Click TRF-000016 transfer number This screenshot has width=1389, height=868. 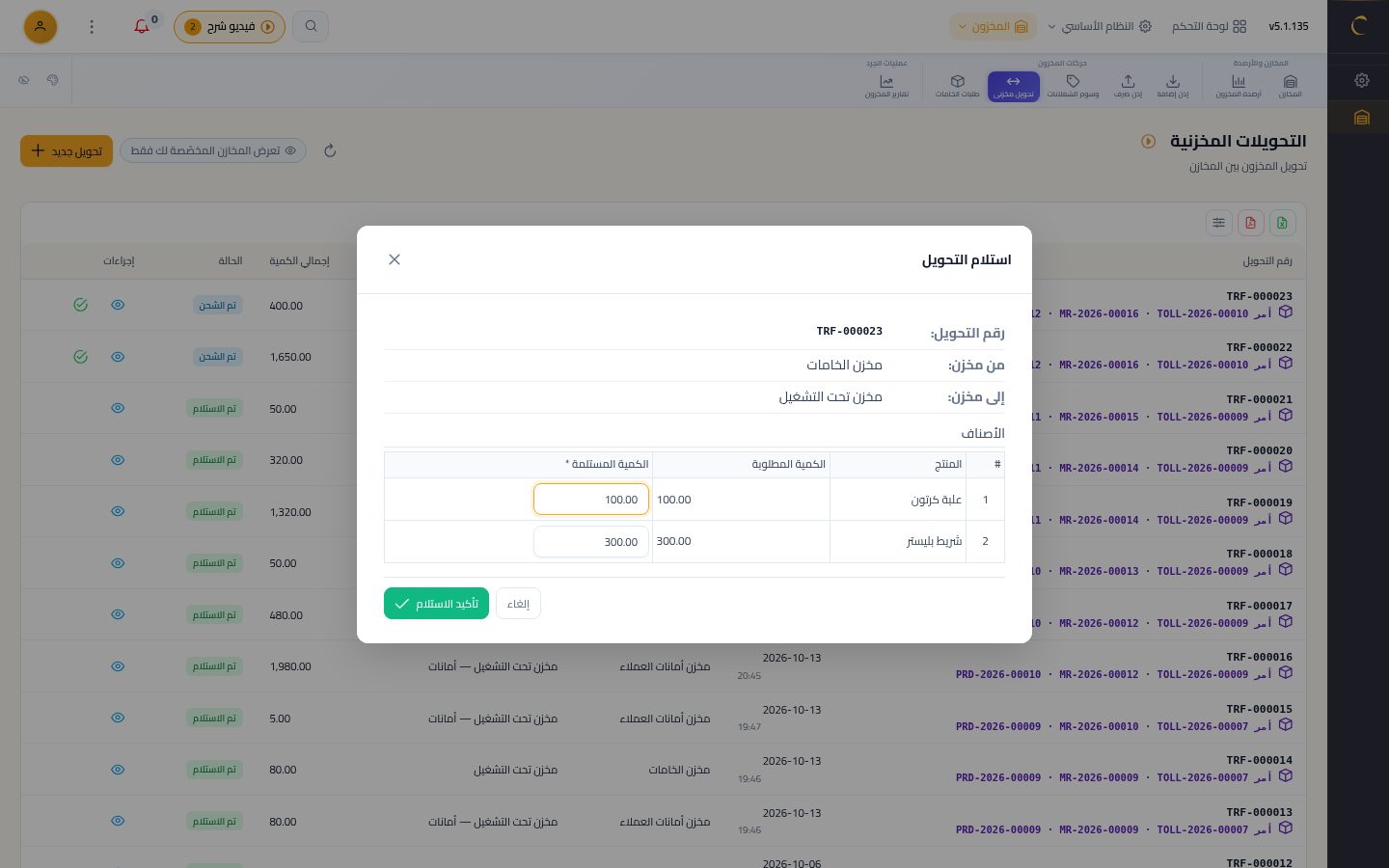coord(1259,657)
